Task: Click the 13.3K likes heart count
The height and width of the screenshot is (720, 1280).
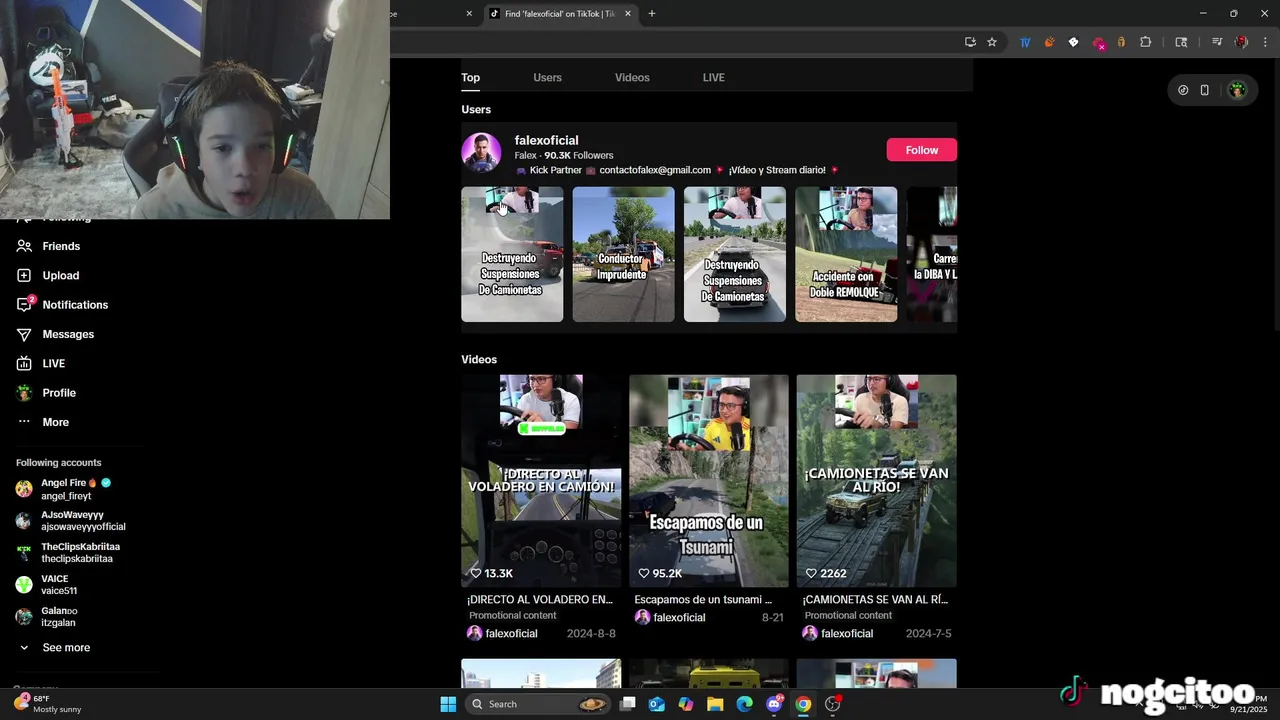Action: (492, 574)
